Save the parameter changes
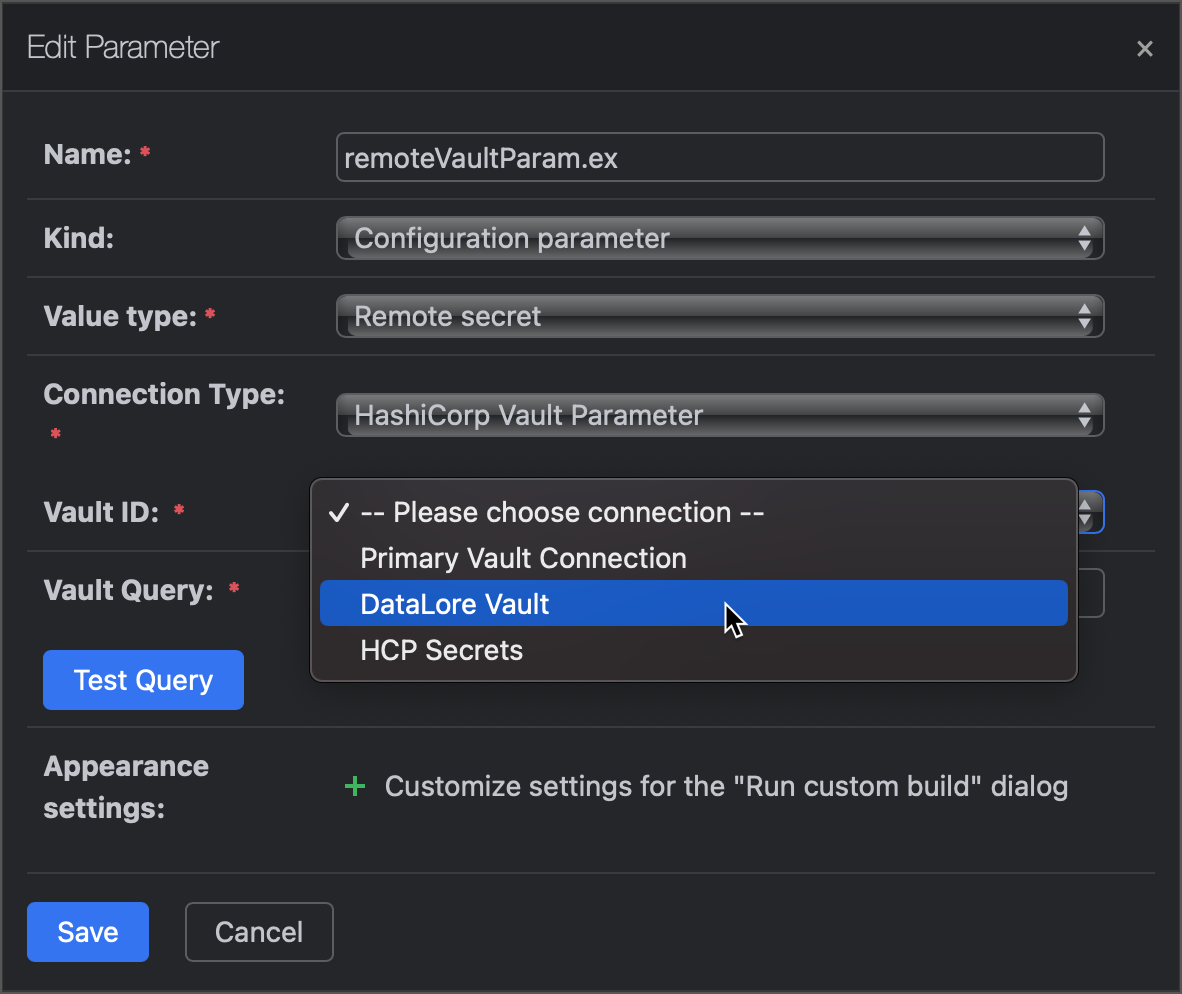The width and height of the screenshot is (1182, 994). point(87,931)
